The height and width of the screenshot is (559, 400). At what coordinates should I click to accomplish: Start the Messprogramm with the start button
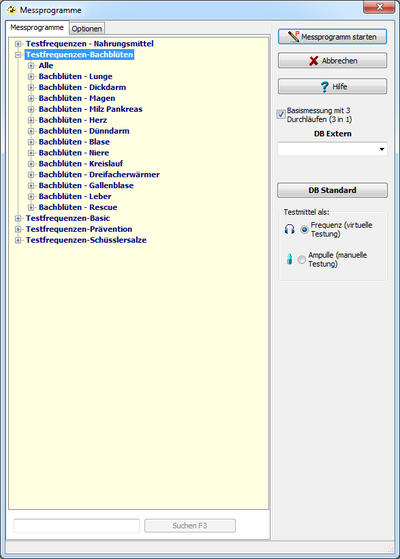point(332,37)
